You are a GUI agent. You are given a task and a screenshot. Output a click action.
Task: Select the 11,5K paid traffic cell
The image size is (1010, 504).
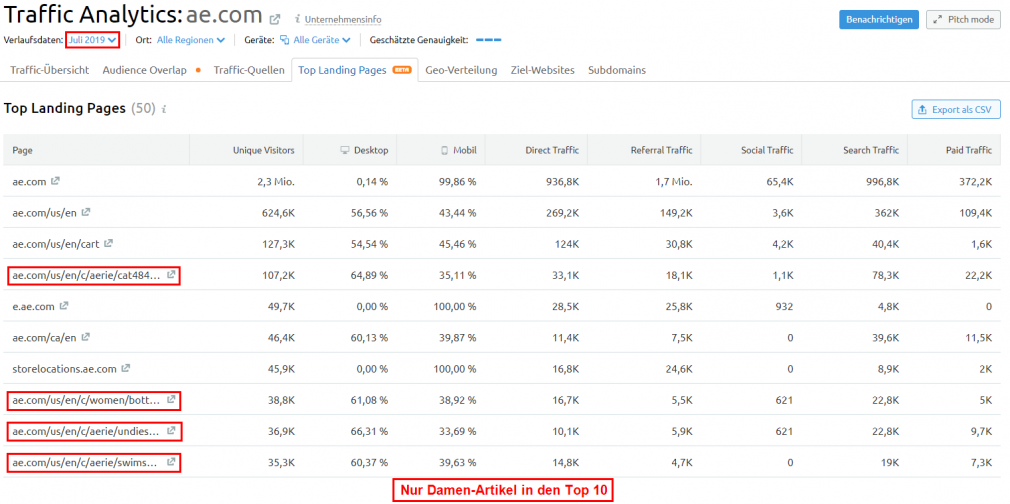(x=978, y=338)
